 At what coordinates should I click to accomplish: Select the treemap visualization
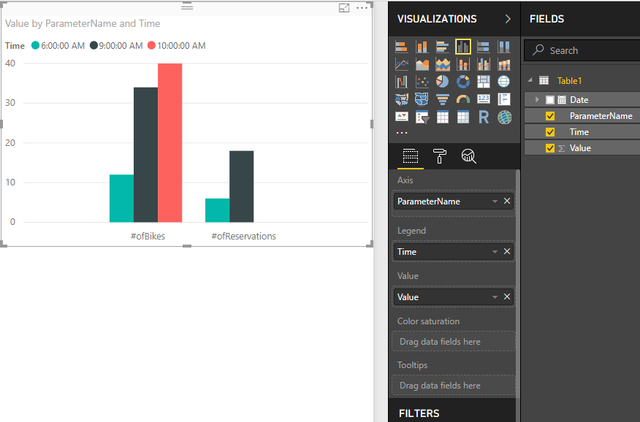[483, 82]
